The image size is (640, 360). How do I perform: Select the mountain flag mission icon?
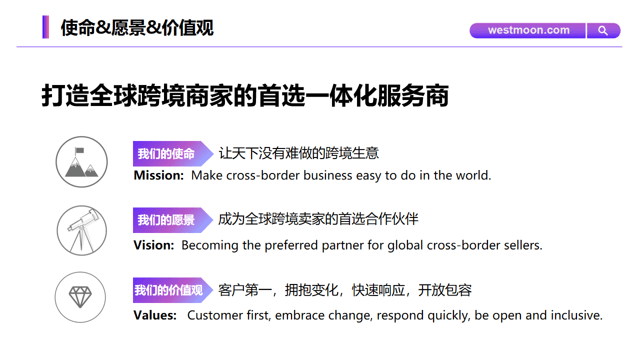pyautogui.click(x=82, y=162)
